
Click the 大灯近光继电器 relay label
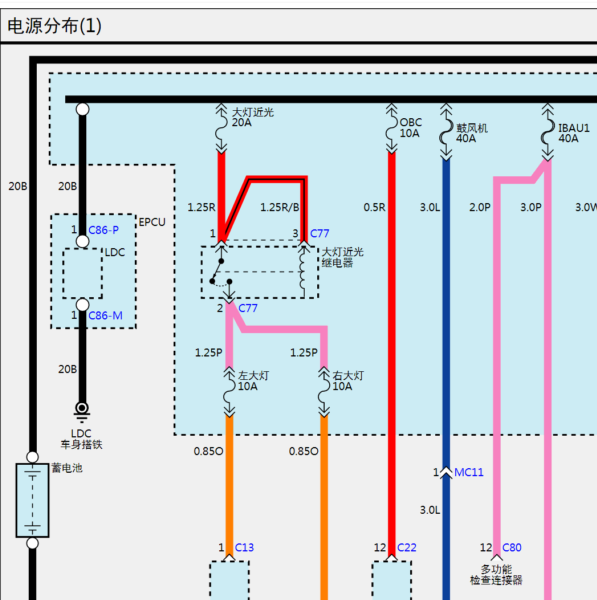(343, 257)
